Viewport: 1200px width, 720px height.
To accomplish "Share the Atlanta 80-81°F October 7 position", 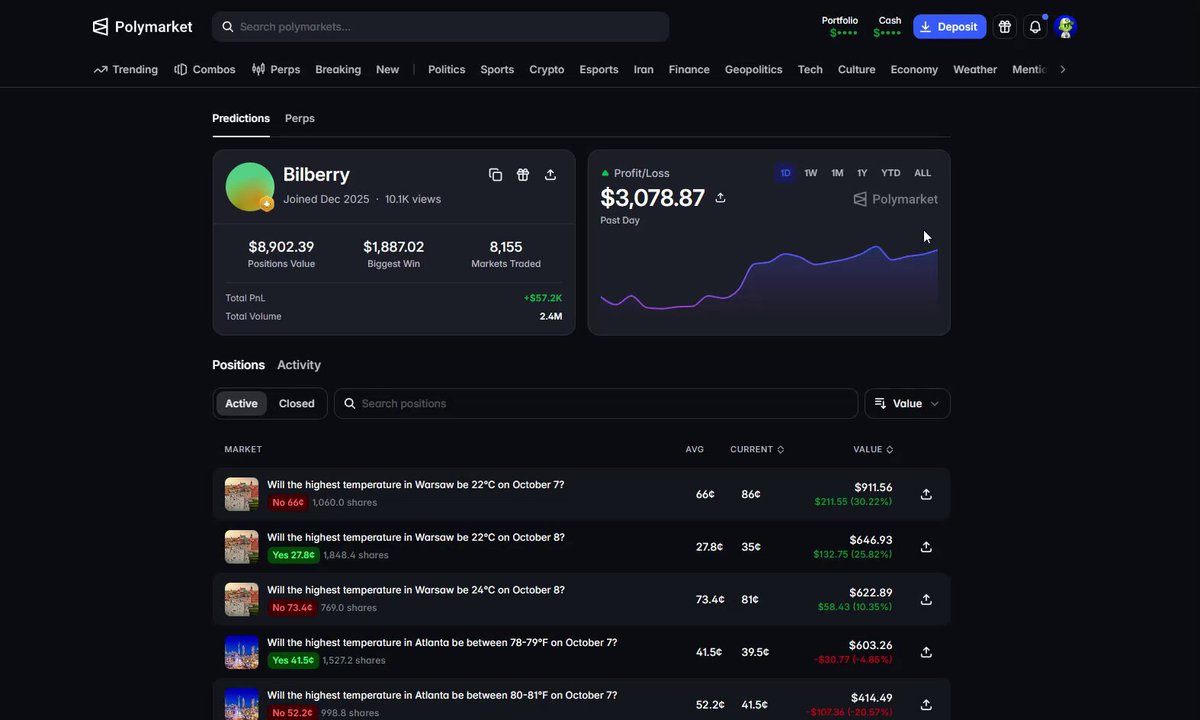I will pos(926,704).
